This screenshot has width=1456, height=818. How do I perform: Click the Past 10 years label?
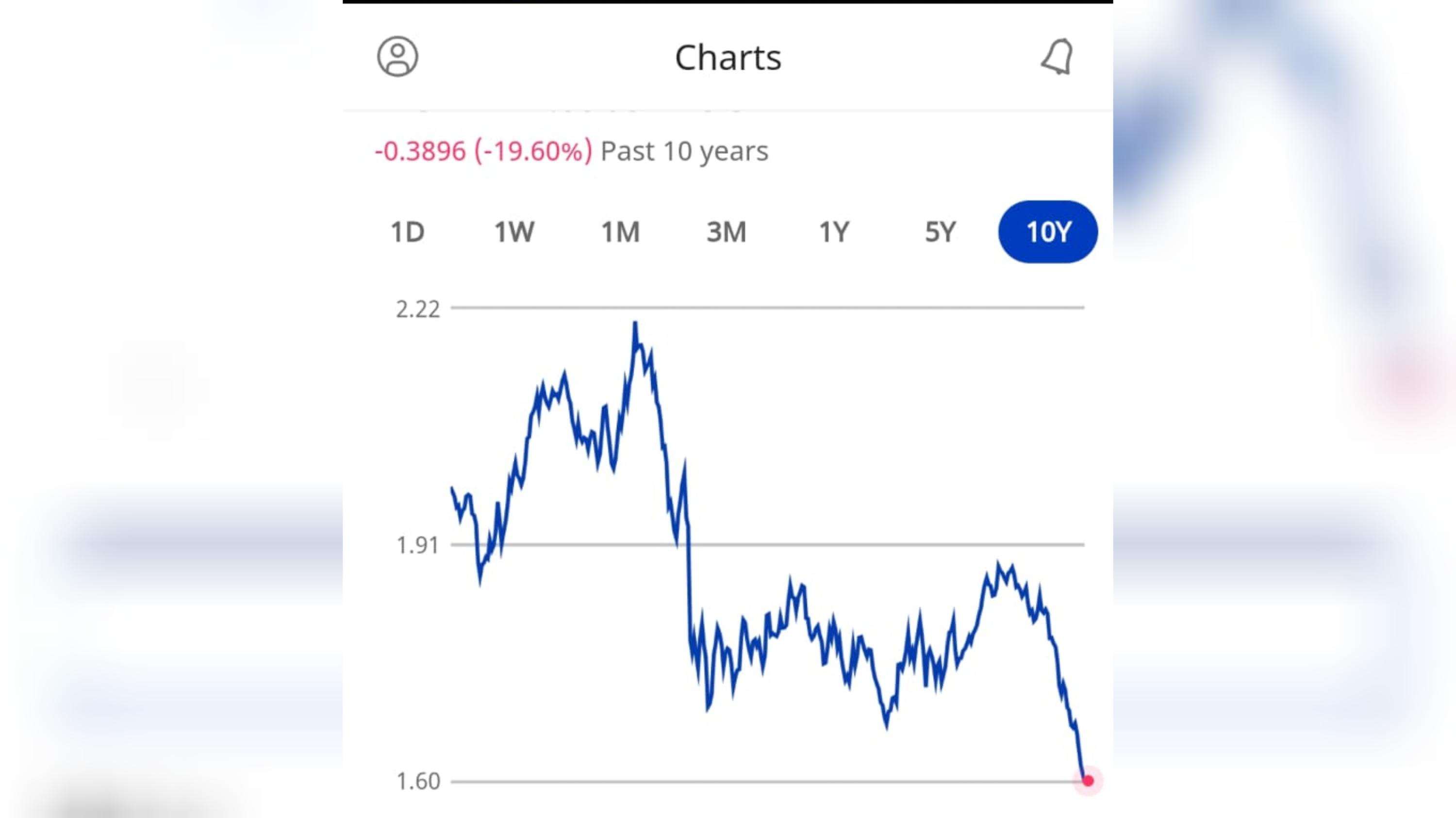[x=684, y=151]
